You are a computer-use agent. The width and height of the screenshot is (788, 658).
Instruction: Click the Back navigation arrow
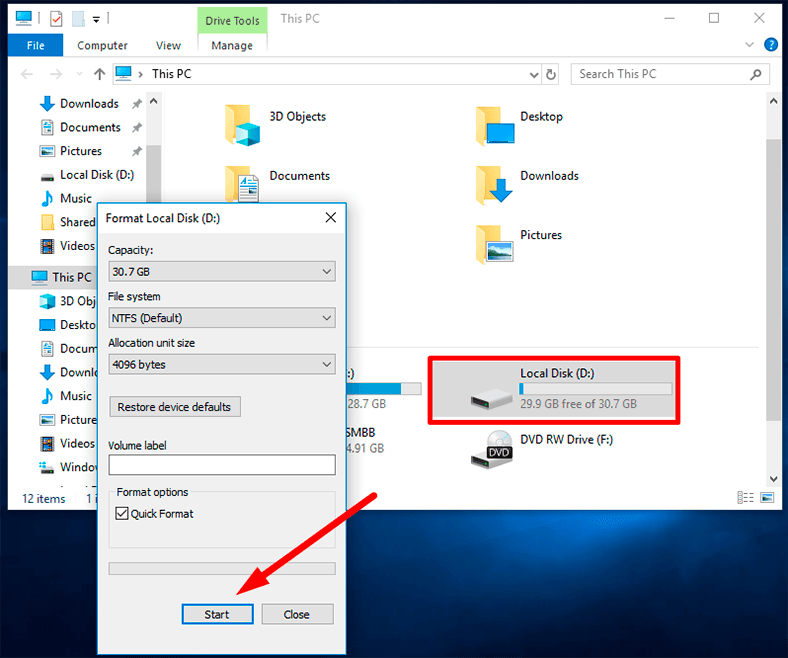tap(27, 74)
